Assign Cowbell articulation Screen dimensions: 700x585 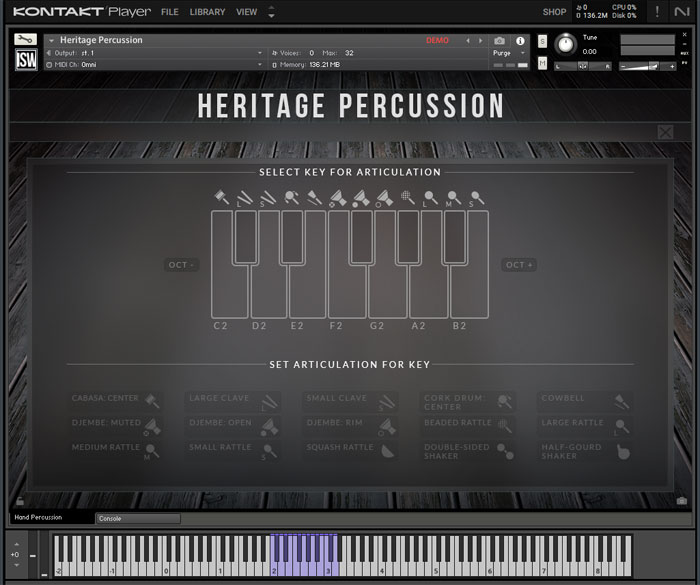tap(585, 401)
